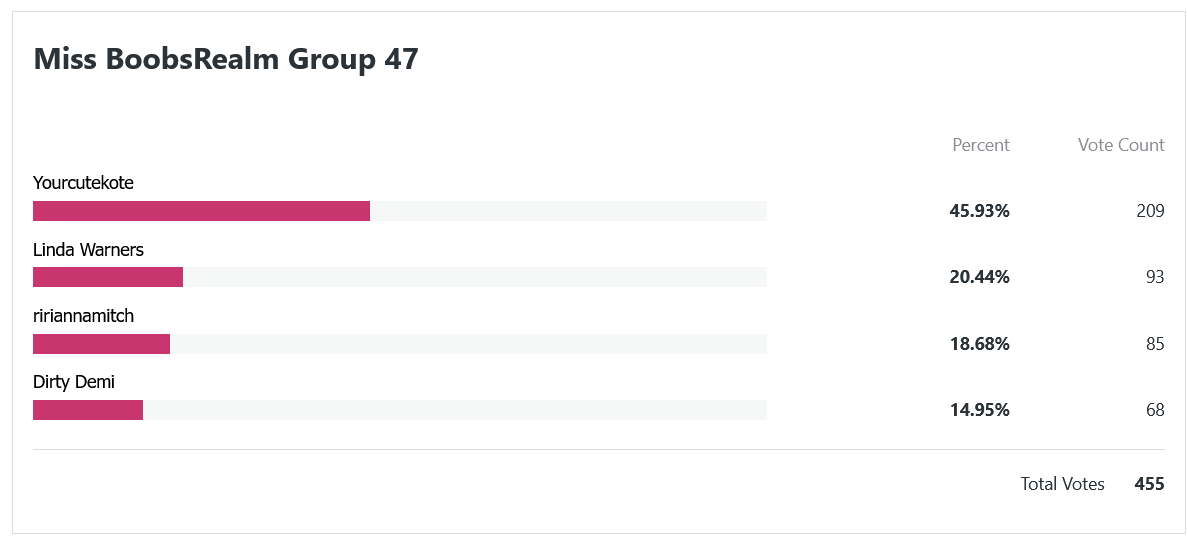This screenshot has height=537, width=1187.
Task: Select the Linda Warners option label
Action: pos(89,249)
